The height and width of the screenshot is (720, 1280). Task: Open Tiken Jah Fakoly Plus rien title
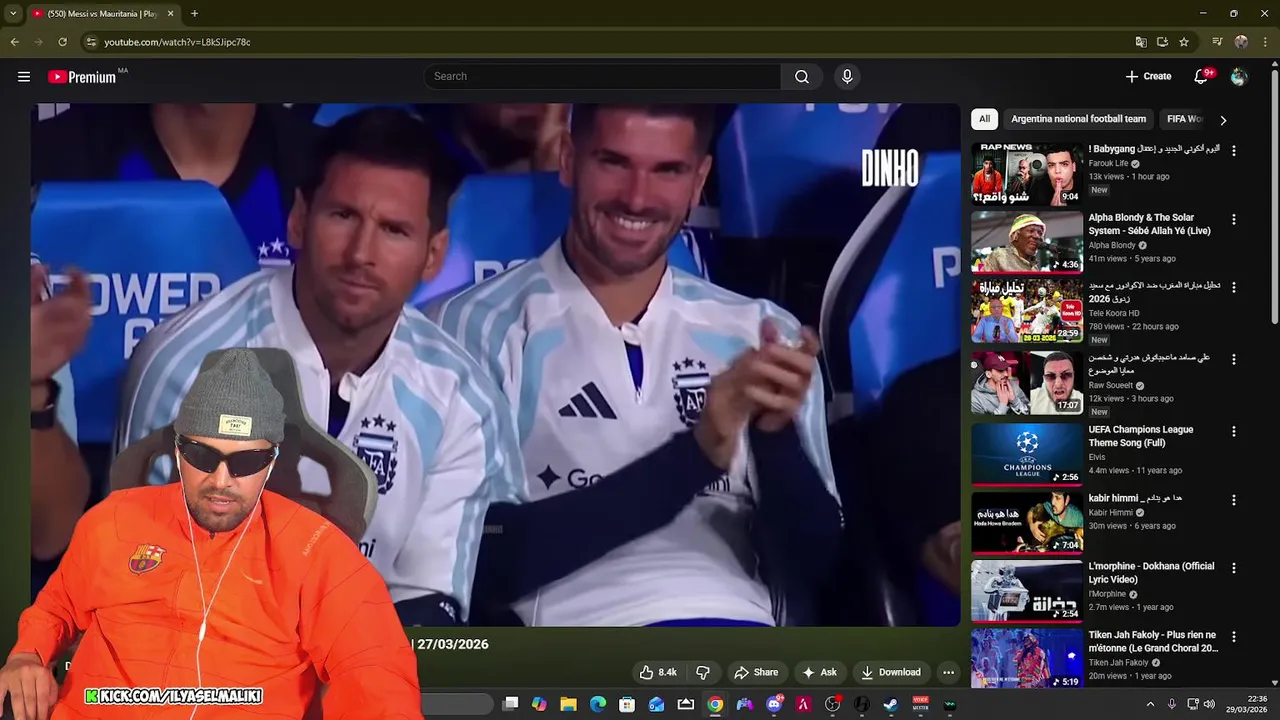(x=1153, y=641)
